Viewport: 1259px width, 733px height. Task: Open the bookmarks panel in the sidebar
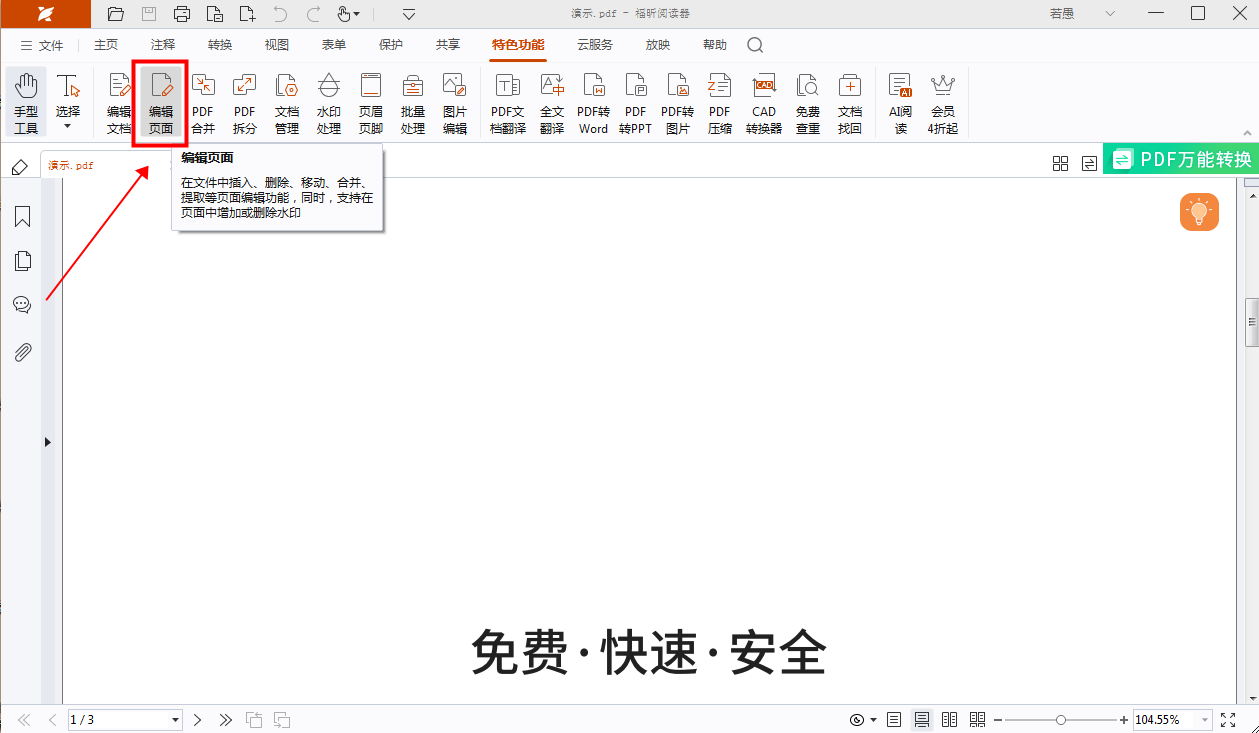click(x=22, y=217)
